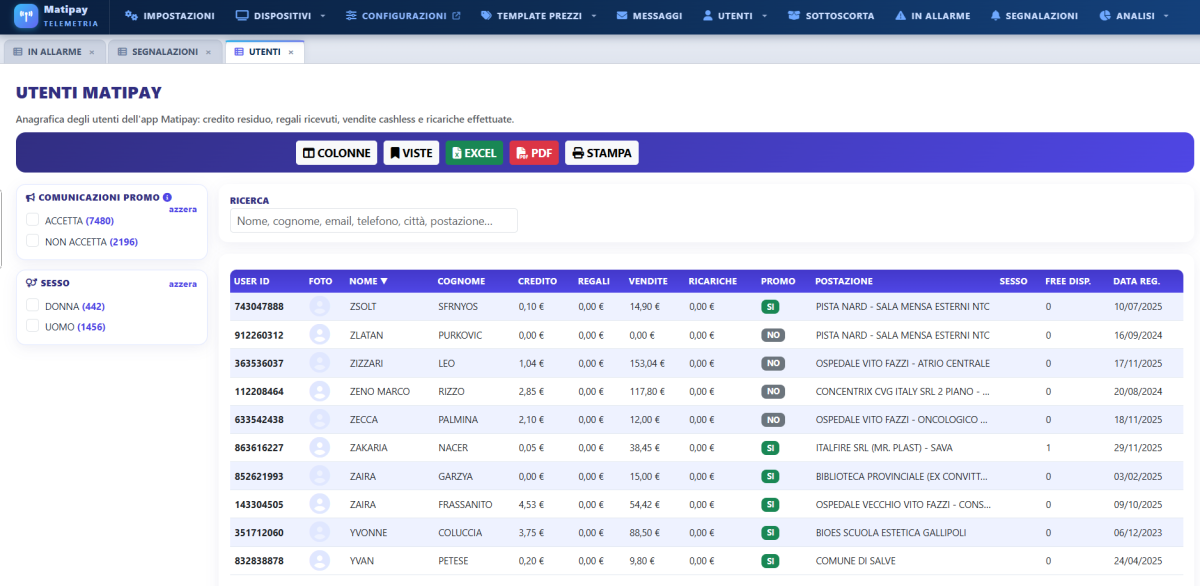The width and height of the screenshot is (1200, 586).
Task: Expand the Template Prezzi dropdown
Action: (538, 16)
